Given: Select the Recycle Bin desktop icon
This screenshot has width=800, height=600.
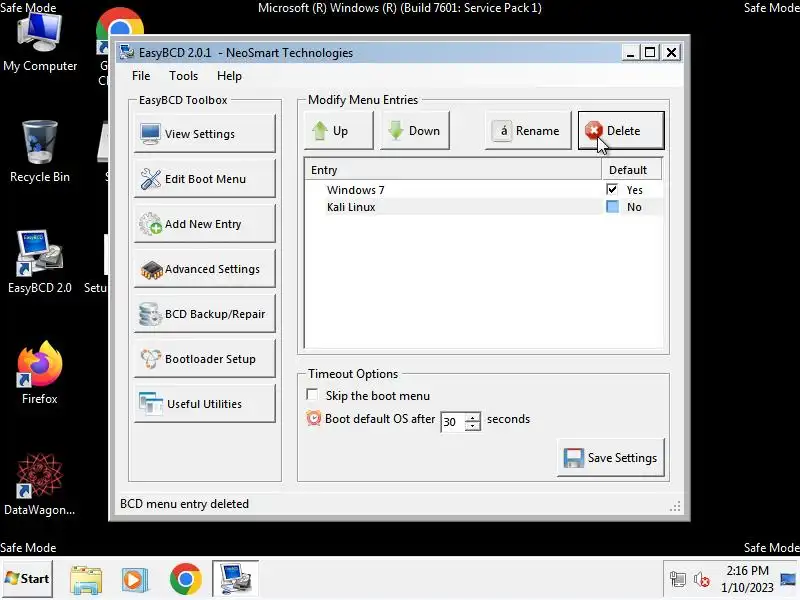Looking at the screenshot, I should [x=40, y=152].
